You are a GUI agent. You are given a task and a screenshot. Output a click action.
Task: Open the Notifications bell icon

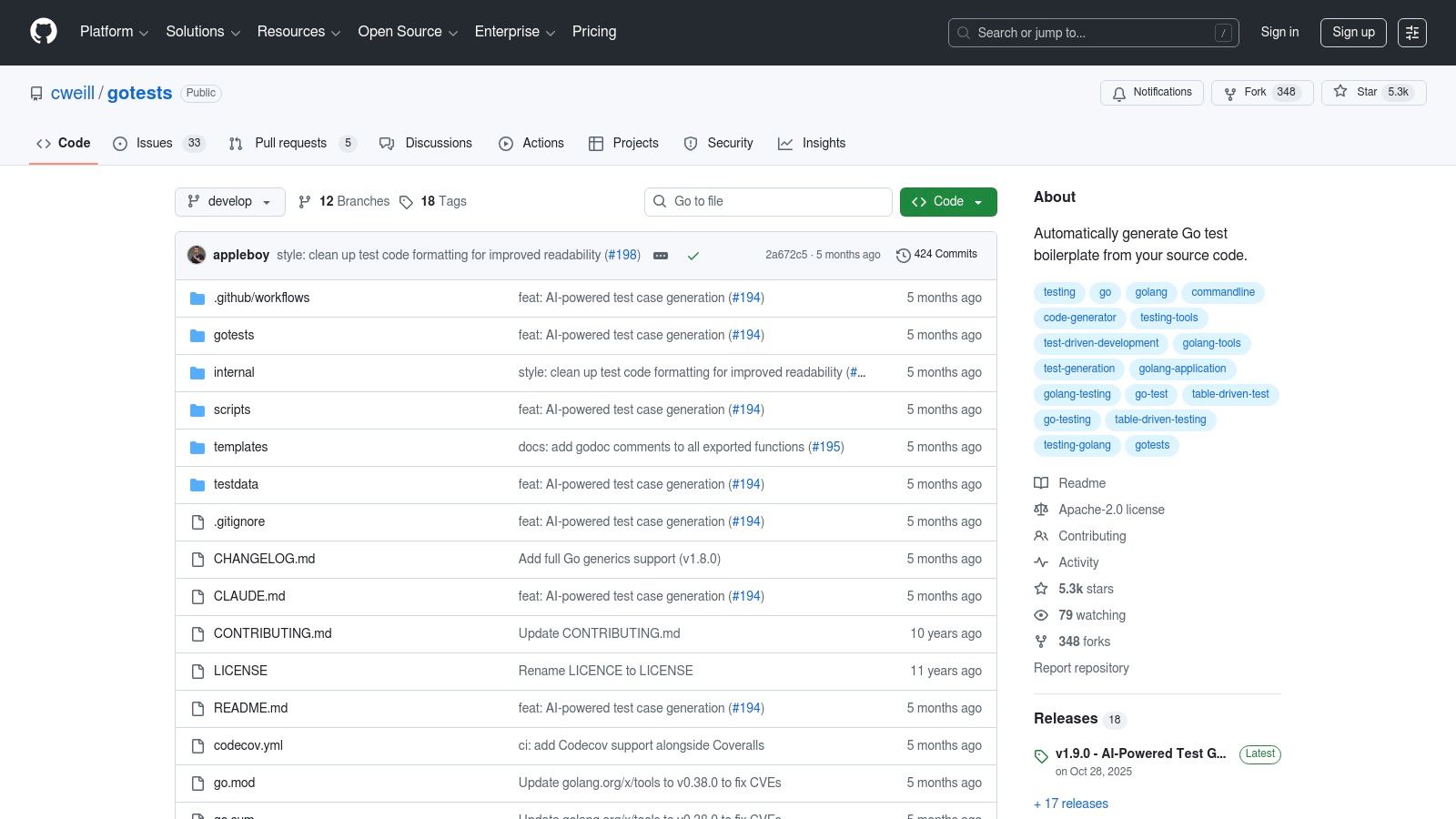click(x=1118, y=93)
